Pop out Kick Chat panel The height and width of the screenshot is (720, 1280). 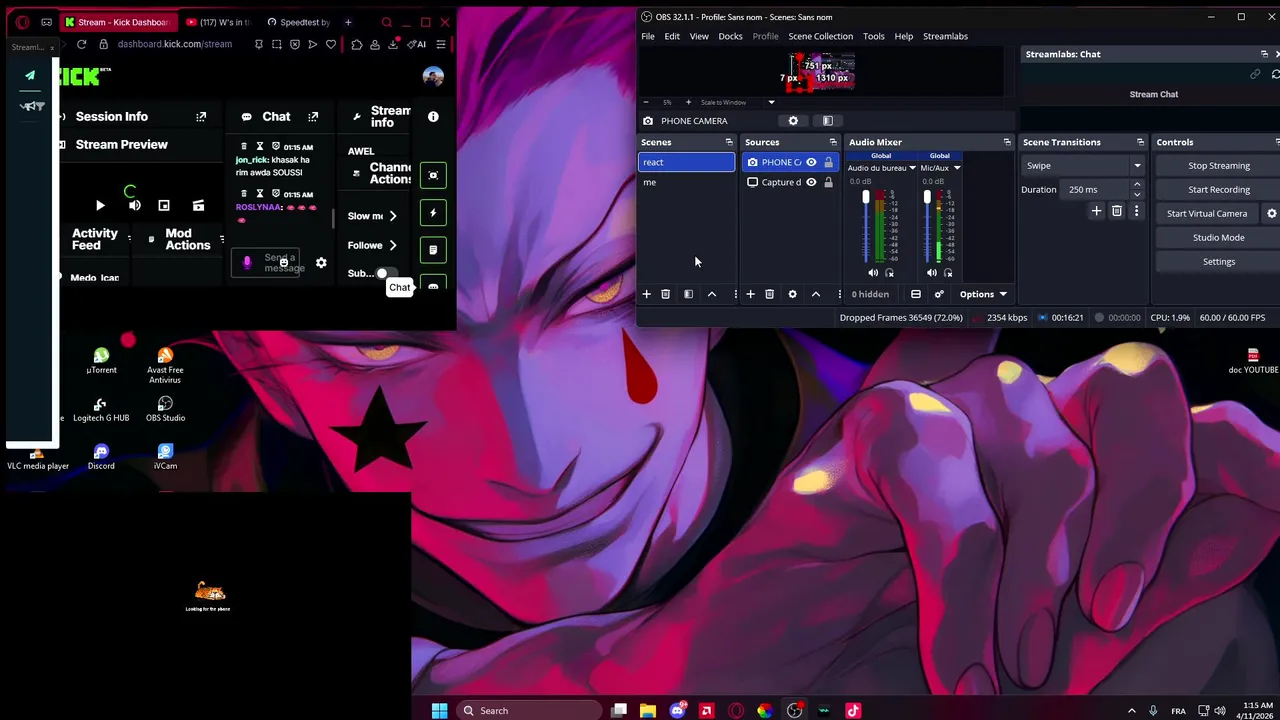point(313,117)
